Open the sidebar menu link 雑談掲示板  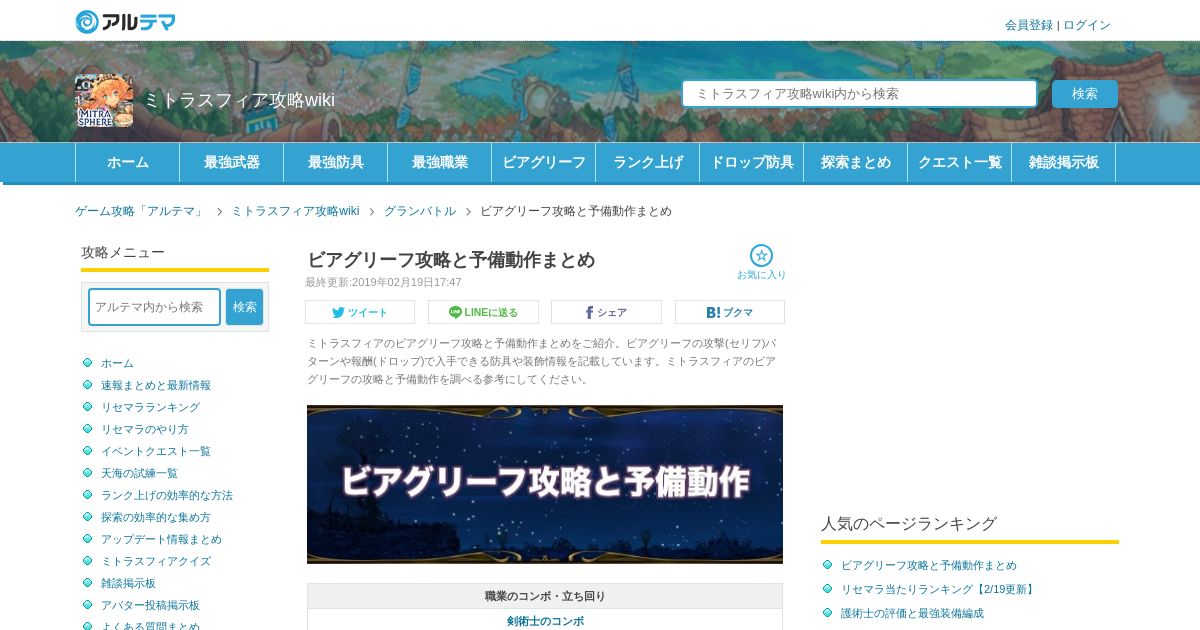tap(128, 583)
